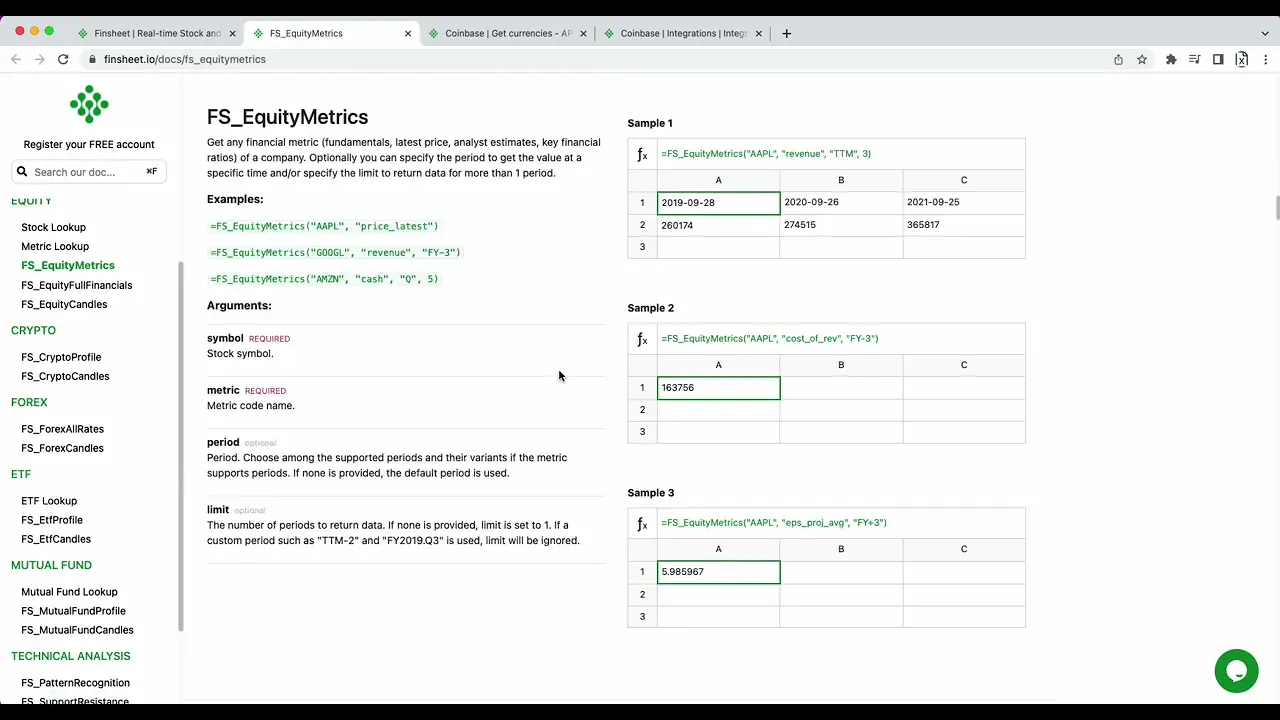Image resolution: width=1280 pixels, height=720 pixels.
Task: Bookmark this page with the star icon
Action: 1142,59
